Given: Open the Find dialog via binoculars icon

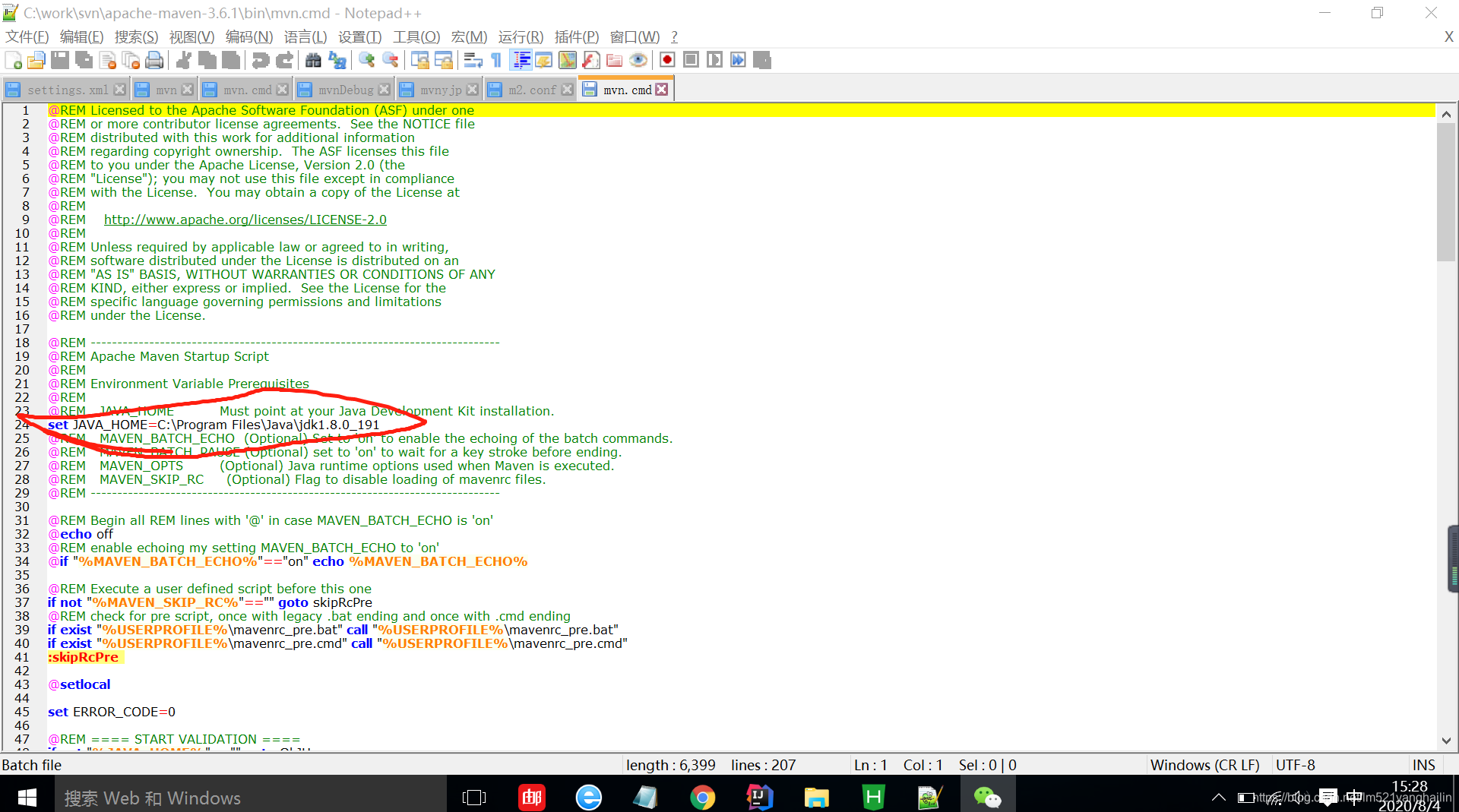Looking at the screenshot, I should (313, 60).
